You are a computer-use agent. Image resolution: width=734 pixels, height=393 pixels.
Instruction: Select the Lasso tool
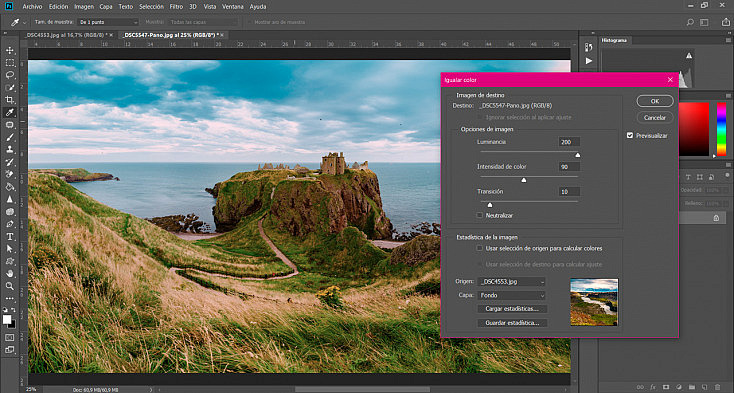(9, 75)
